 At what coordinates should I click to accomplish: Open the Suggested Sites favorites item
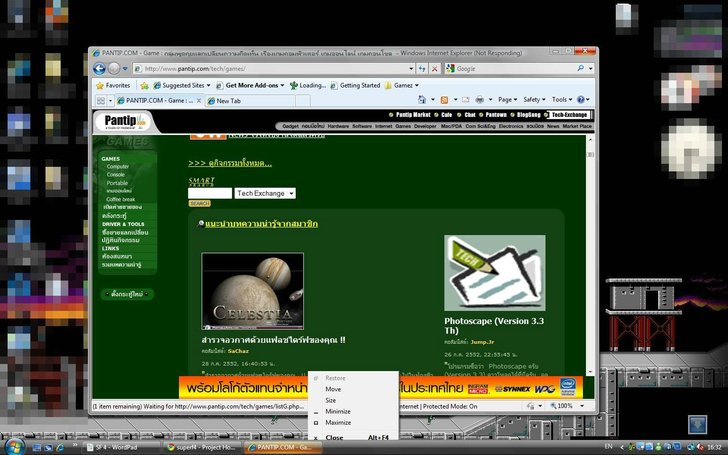pyautogui.click(x=182, y=85)
